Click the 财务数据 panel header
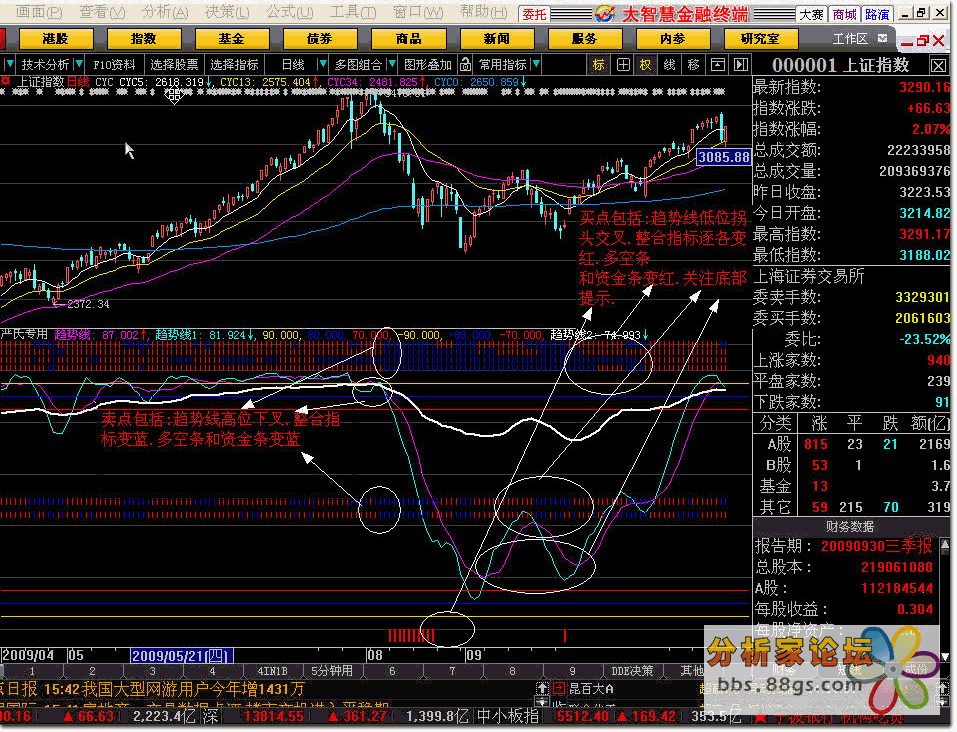 (x=850, y=526)
